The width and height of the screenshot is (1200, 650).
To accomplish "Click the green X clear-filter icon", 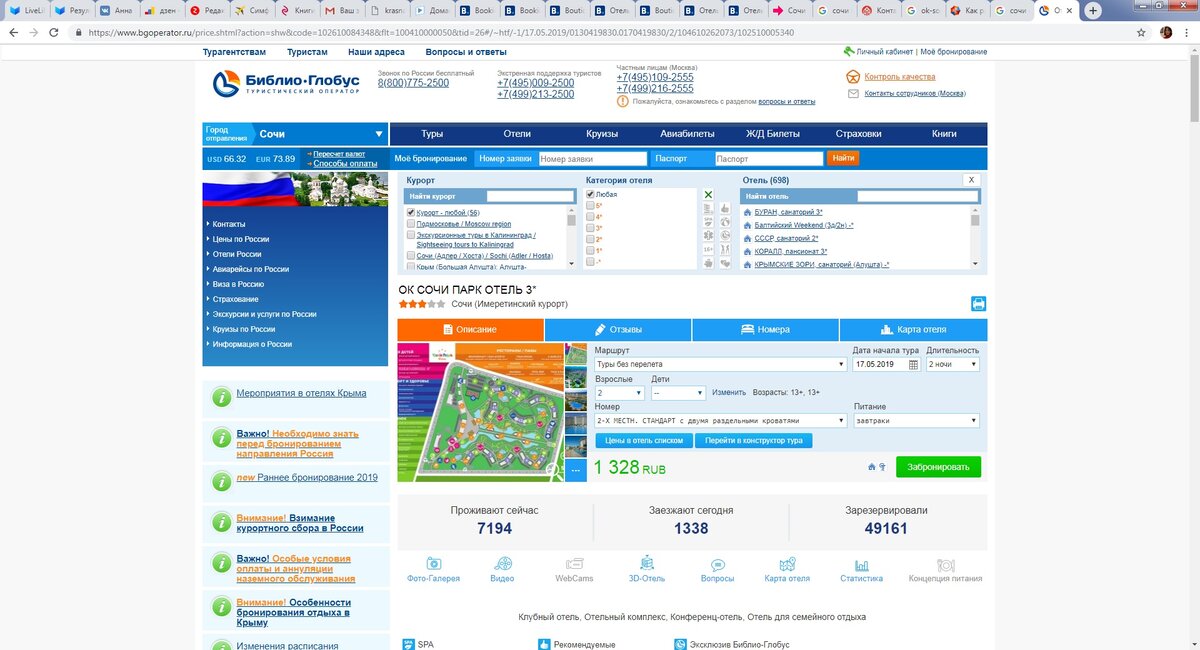I will pos(708,195).
